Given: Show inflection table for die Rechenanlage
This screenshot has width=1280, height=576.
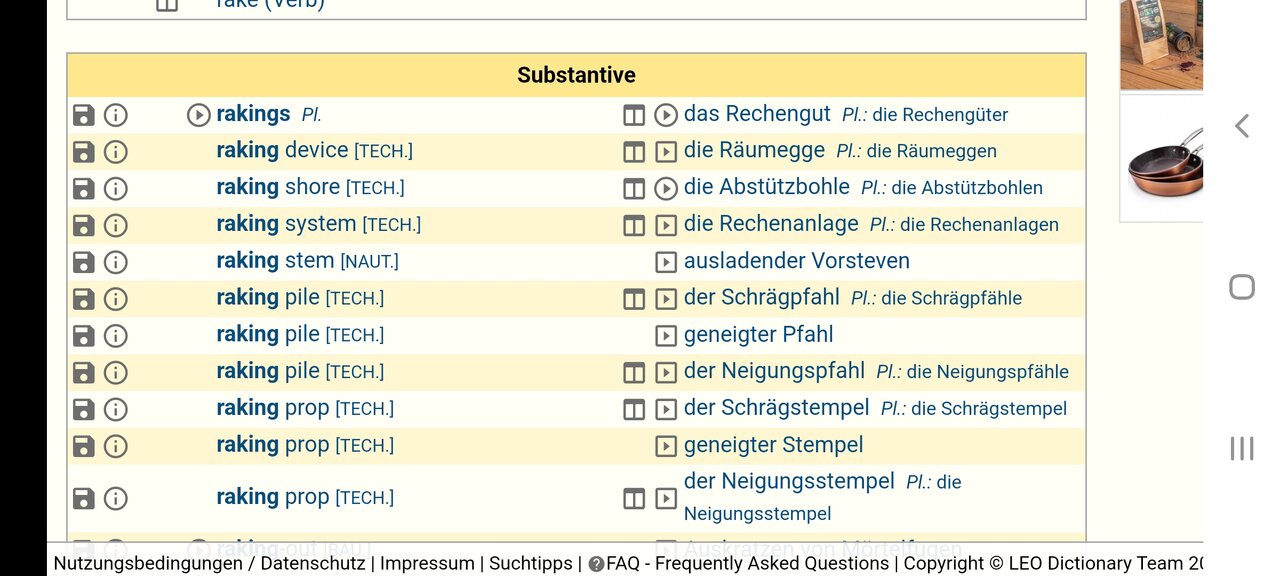Looking at the screenshot, I should 634,226.
